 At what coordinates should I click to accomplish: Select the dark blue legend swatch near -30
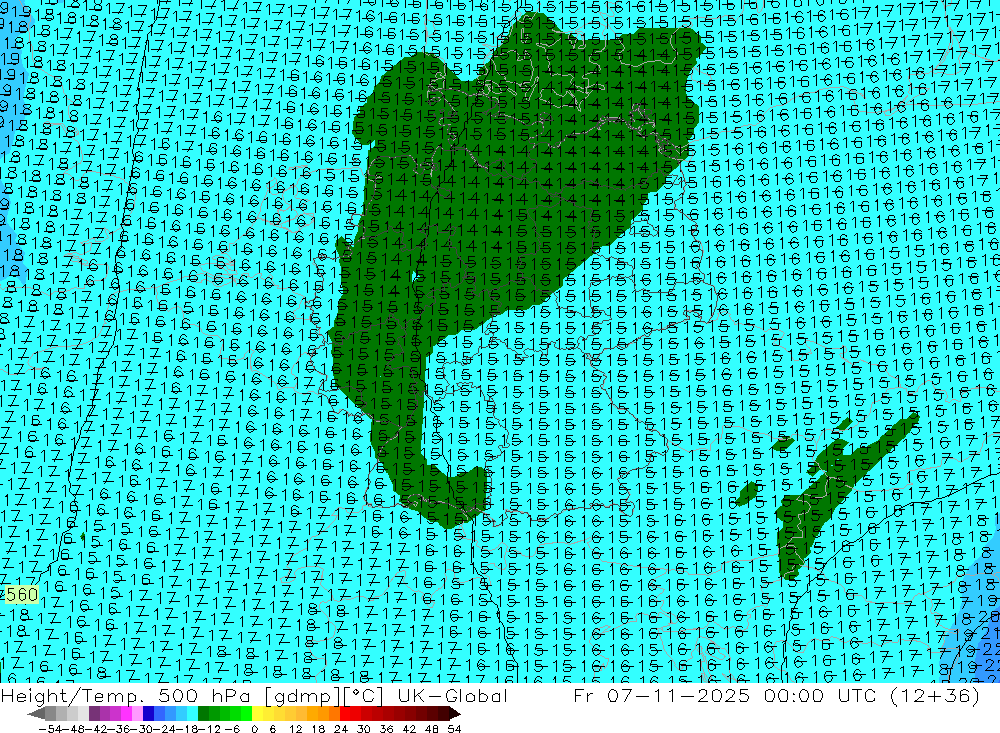148,714
